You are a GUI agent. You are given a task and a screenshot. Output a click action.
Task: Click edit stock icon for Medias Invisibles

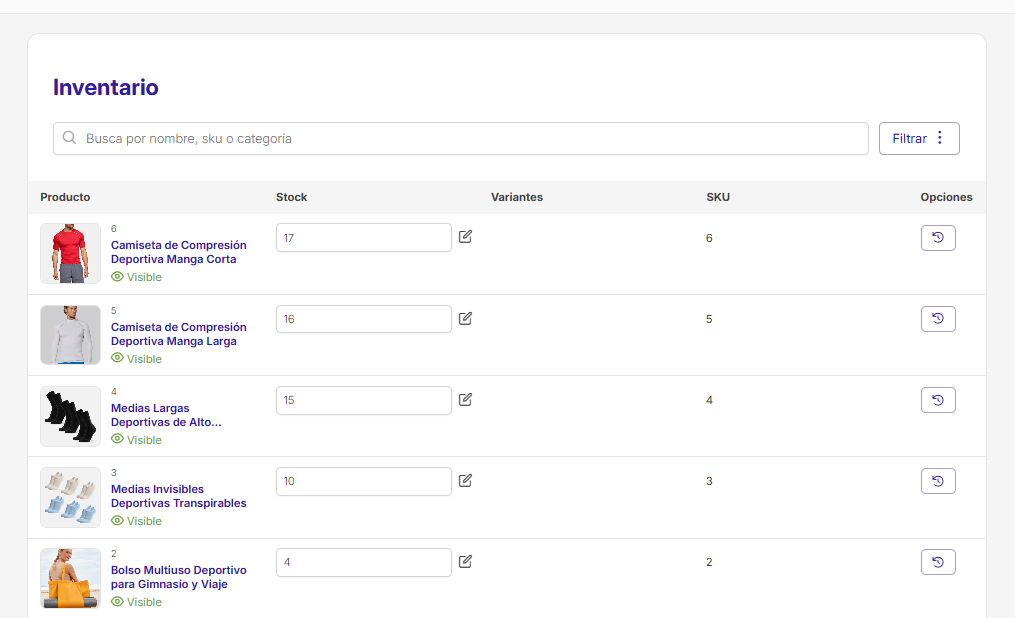click(x=465, y=481)
